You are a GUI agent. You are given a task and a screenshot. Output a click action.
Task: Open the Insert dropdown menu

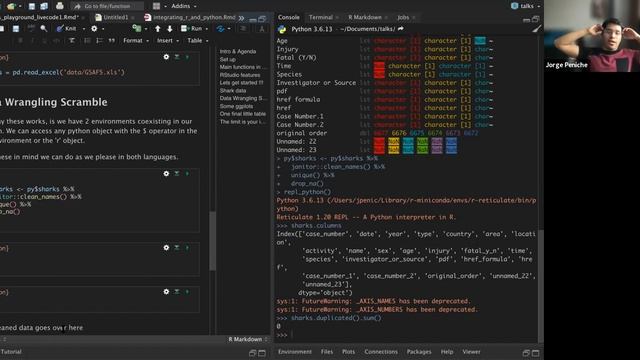click(x=168, y=40)
